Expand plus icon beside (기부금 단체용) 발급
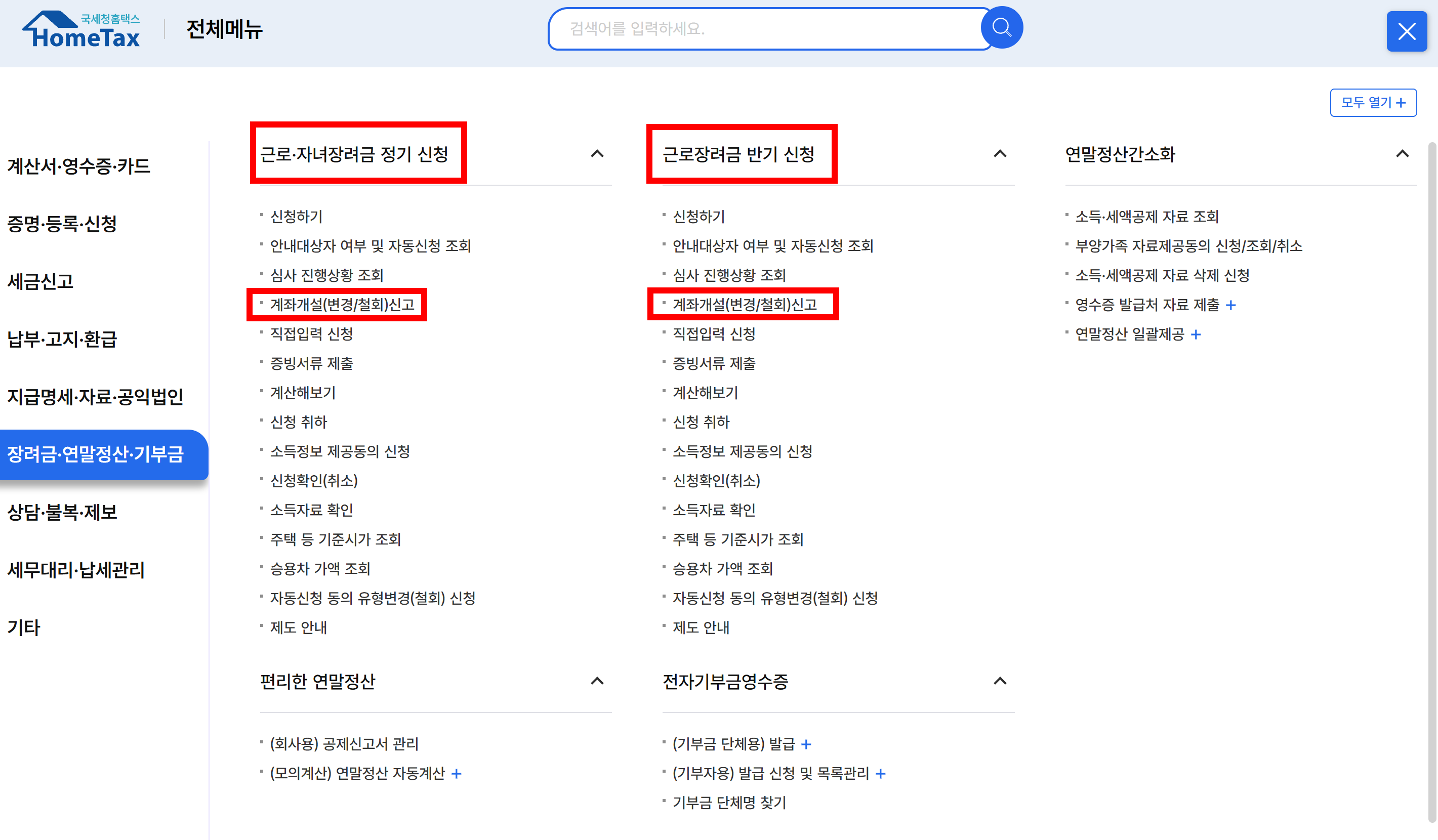The width and height of the screenshot is (1438, 840). [x=806, y=745]
